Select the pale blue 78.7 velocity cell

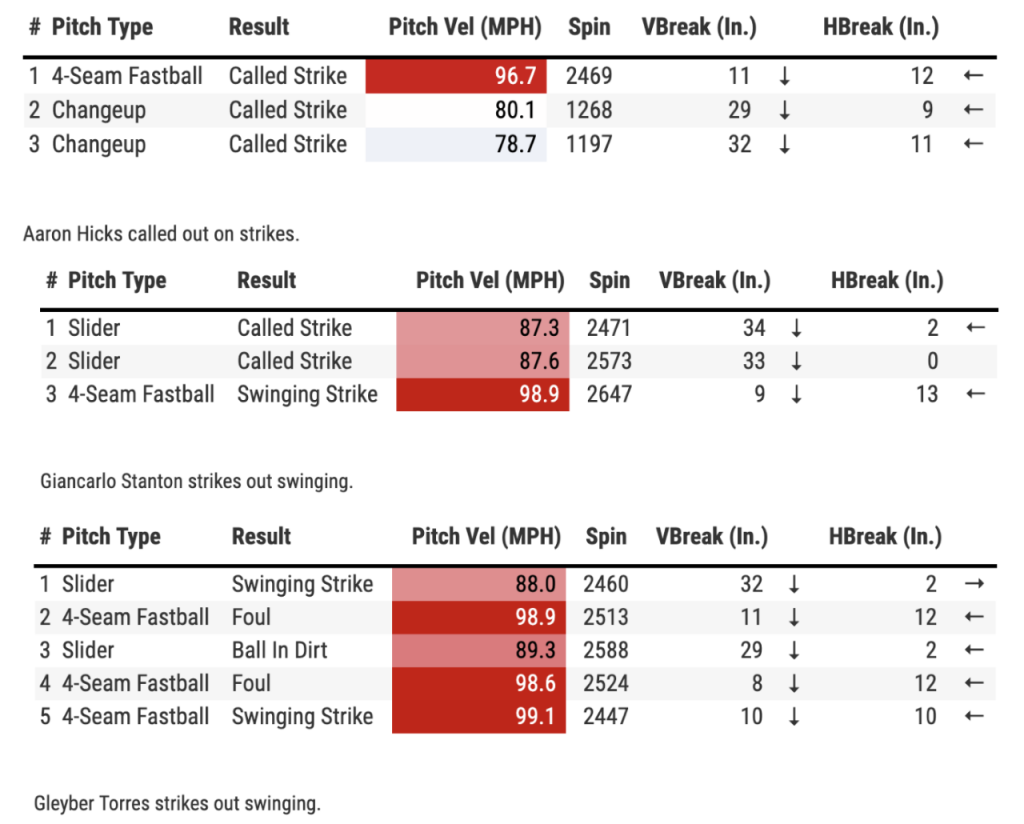pyautogui.click(x=456, y=144)
